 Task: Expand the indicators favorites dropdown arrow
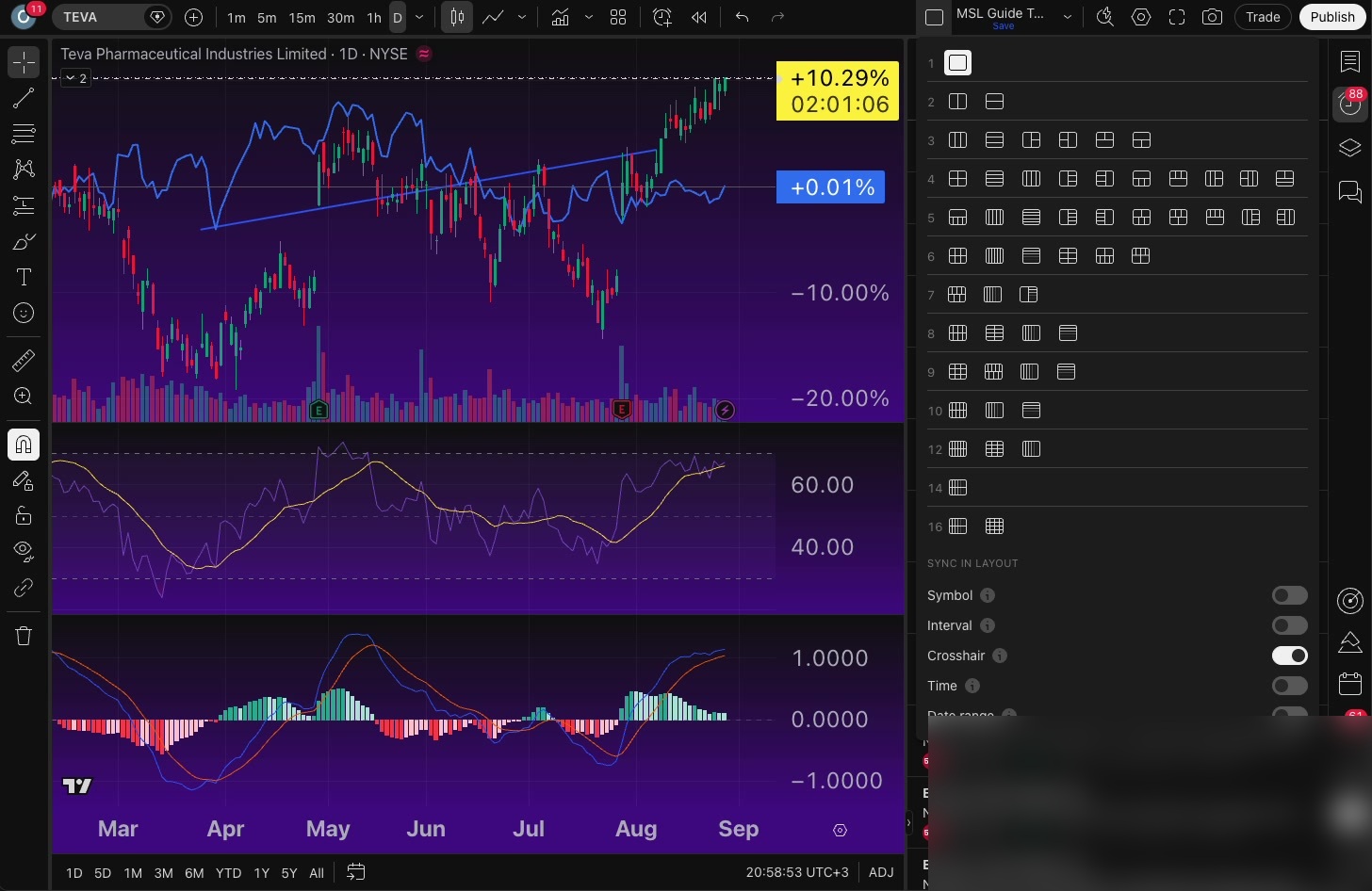pyautogui.click(x=589, y=17)
